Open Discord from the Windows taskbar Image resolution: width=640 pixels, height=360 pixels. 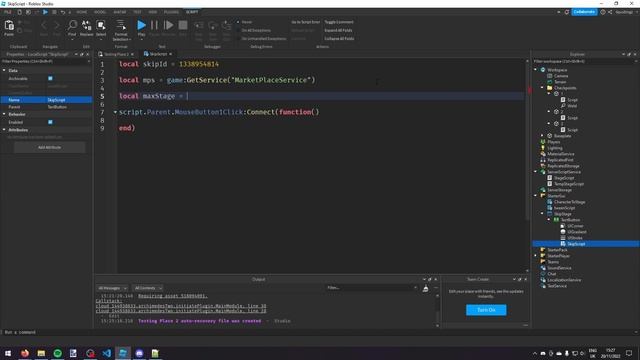coord(139,353)
